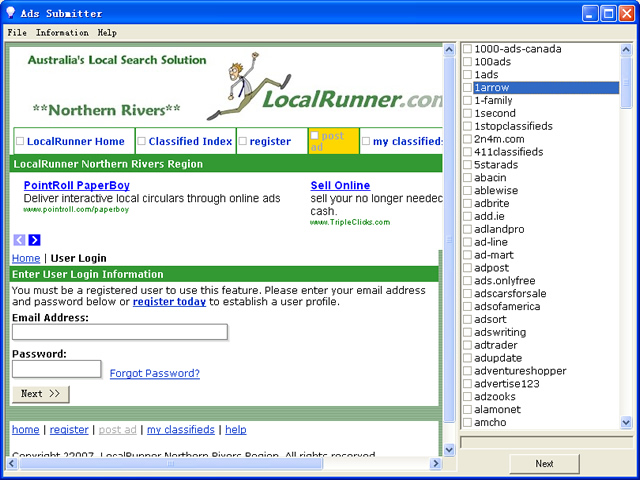Image resolution: width=640 pixels, height=480 pixels.
Task: Select adscarsforsale in the site list
Action: coord(510,293)
